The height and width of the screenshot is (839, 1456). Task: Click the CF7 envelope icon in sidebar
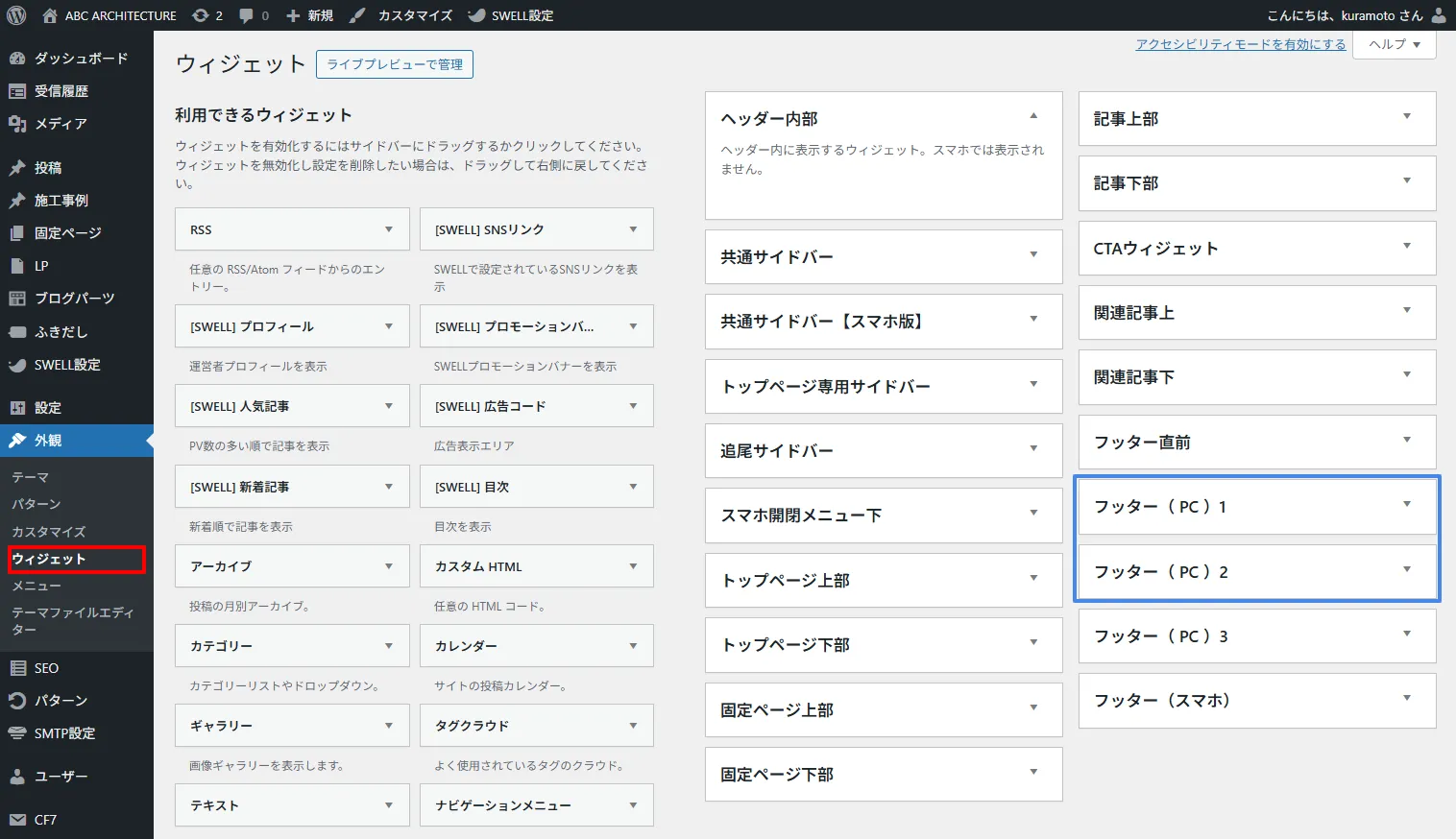point(17,820)
